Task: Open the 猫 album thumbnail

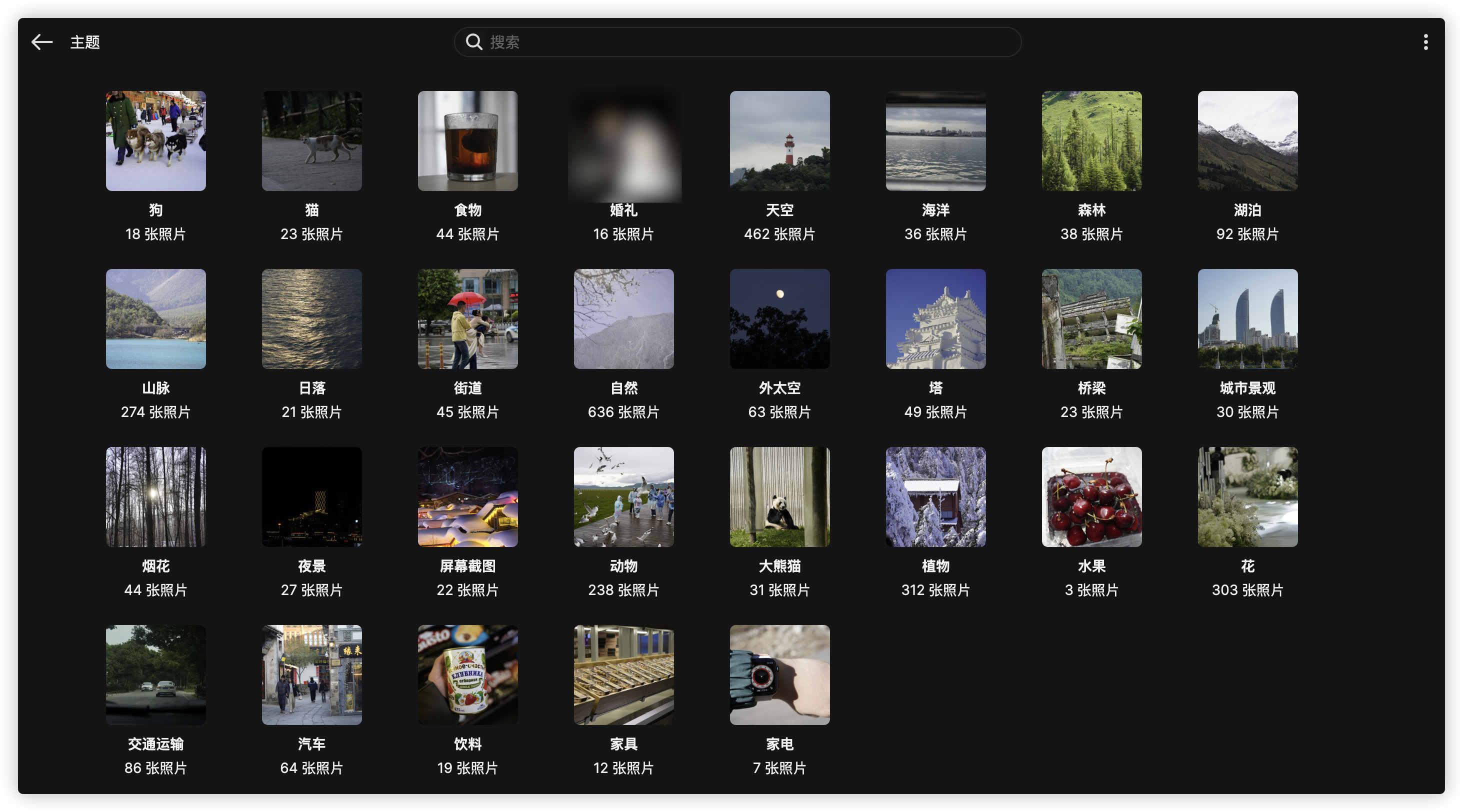Action: 312,141
